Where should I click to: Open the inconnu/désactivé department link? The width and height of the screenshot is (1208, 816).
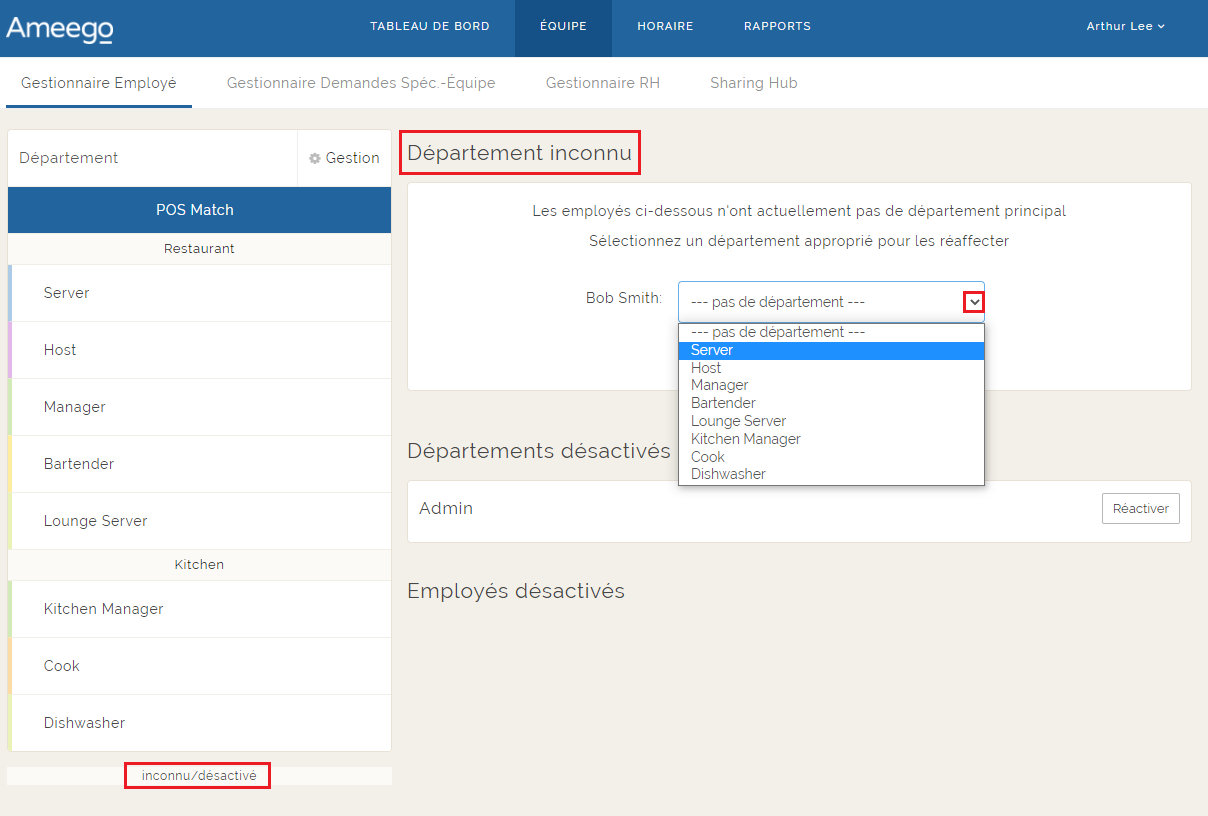(198, 775)
